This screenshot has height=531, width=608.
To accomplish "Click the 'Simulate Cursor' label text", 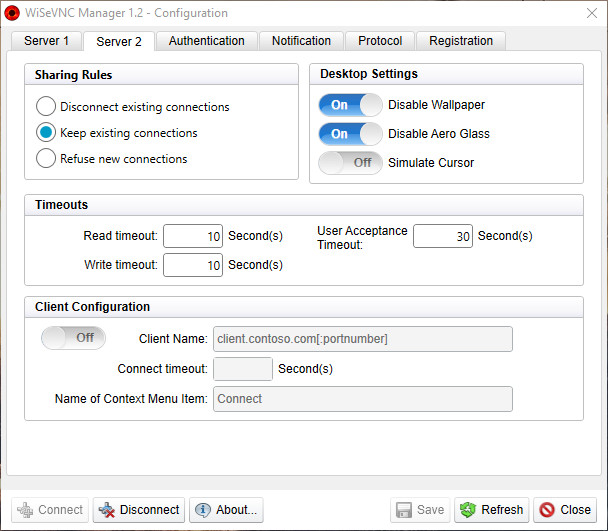I will coord(431,163).
